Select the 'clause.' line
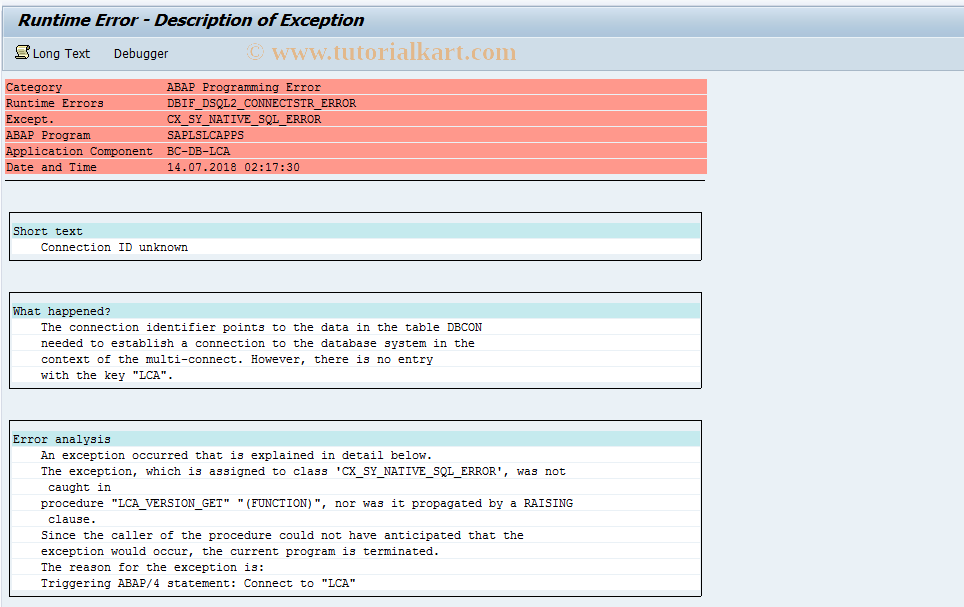Screen dimensions: 964x607 72,519
